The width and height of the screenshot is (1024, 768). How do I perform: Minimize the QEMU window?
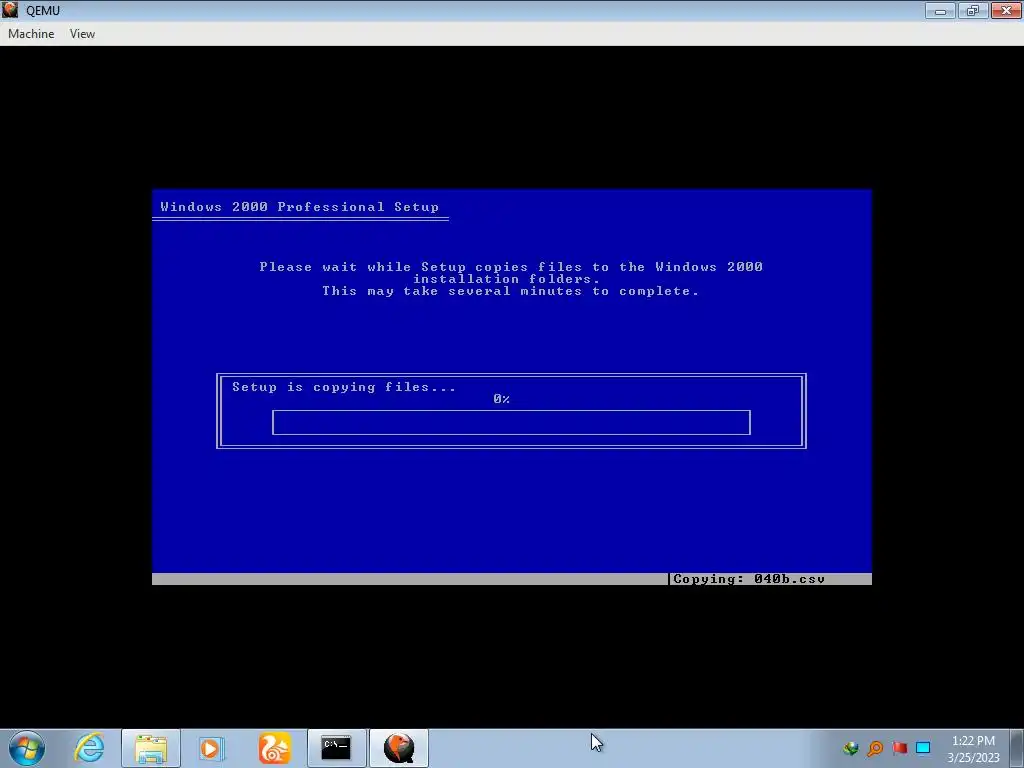point(940,10)
